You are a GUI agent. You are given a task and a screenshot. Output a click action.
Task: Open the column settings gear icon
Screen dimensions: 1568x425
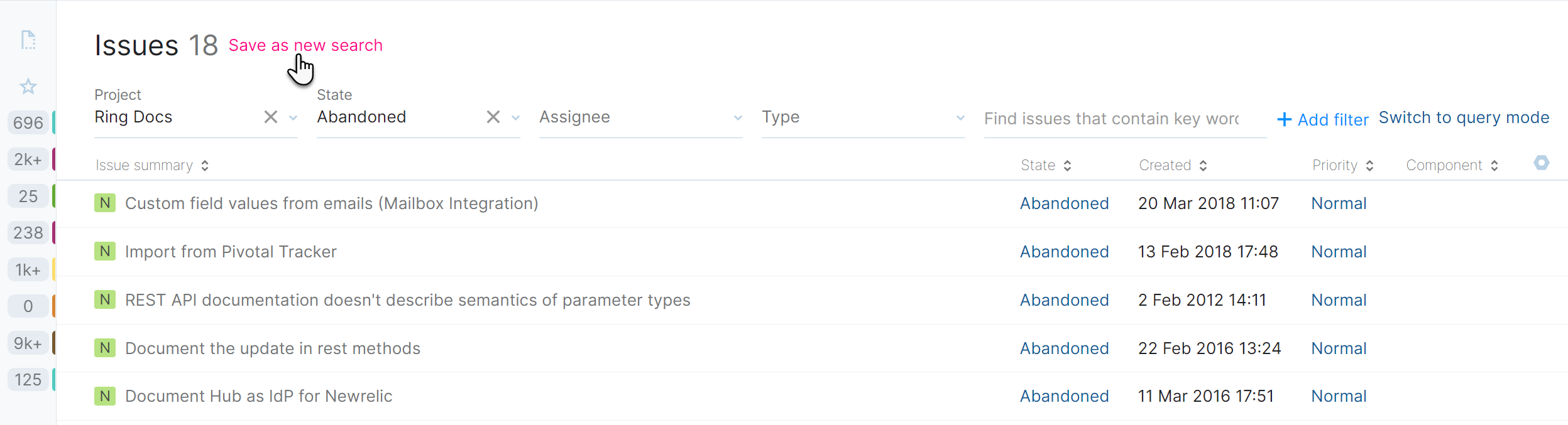pyautogui.click(x=1541, y=164)
